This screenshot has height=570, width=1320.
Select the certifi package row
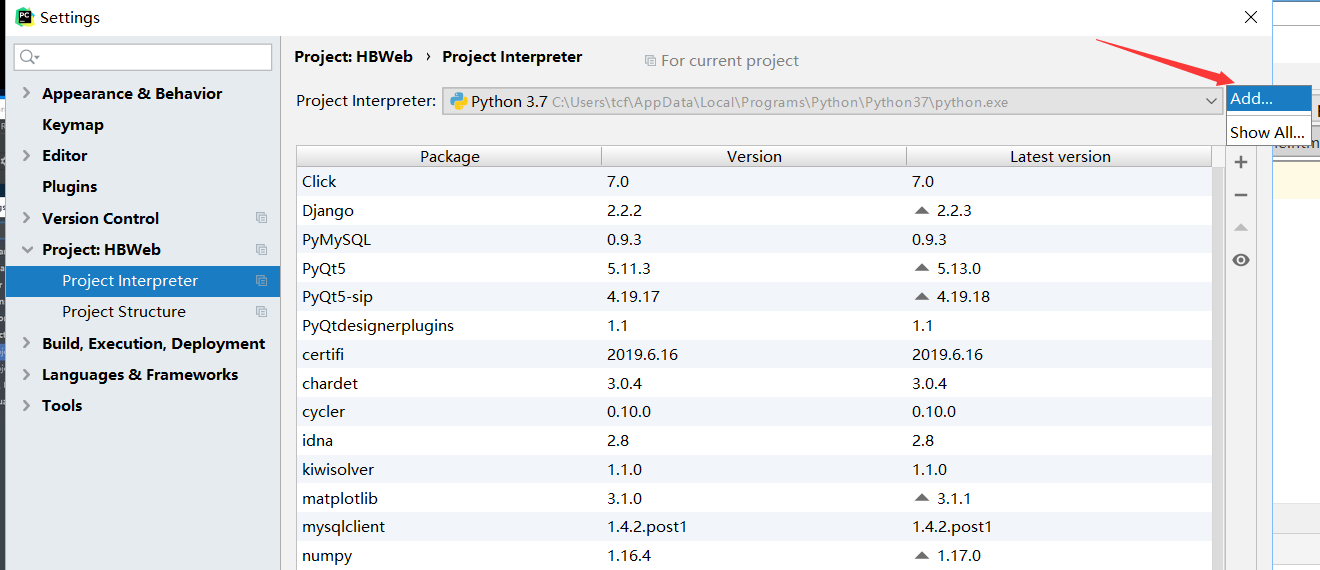point(754,355)
